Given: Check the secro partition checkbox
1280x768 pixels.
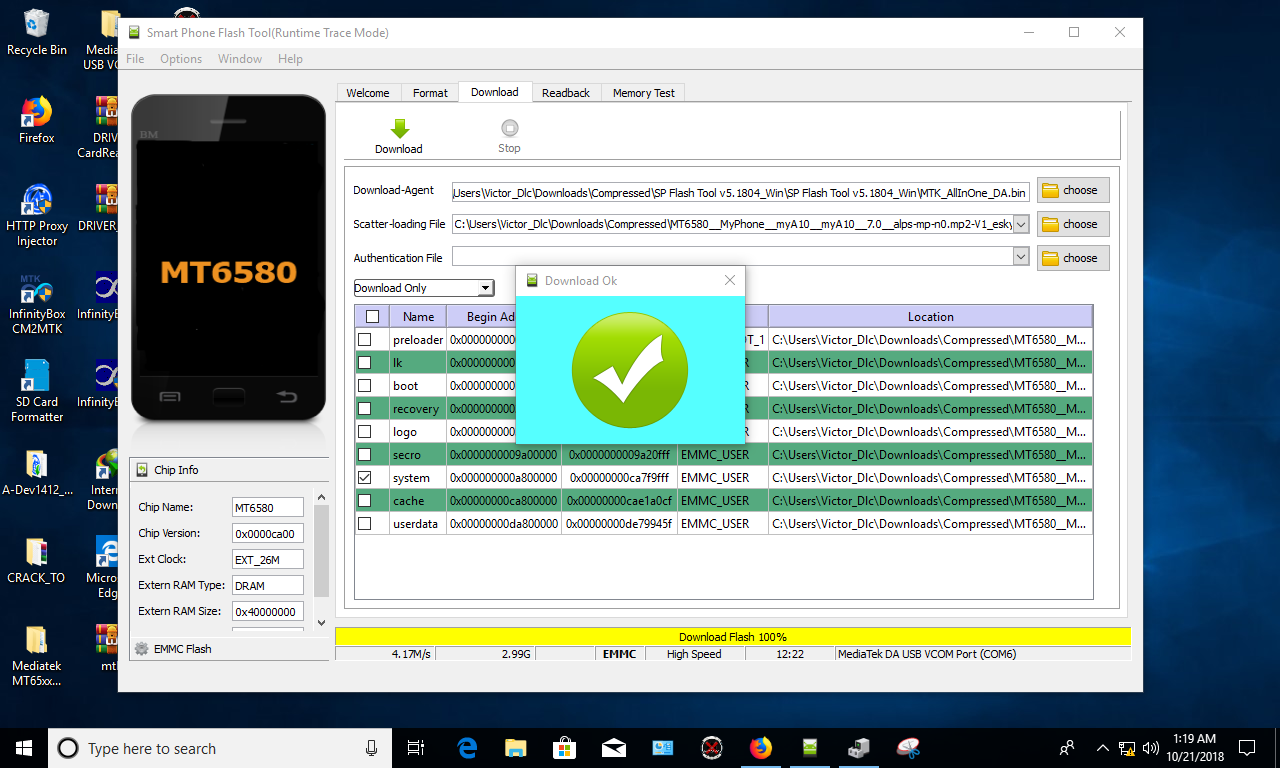Looking at the screenshot, I should click(x=365, y=455).
